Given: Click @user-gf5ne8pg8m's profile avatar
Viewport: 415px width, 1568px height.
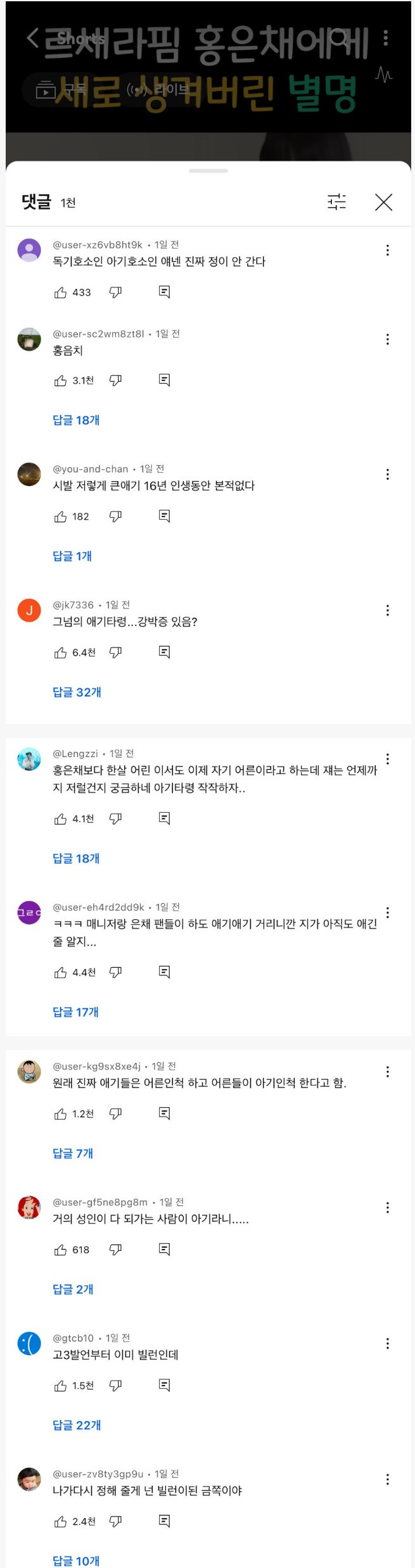Looking at the screenshot, I should pyautogui.click(x=29, y=1208).
